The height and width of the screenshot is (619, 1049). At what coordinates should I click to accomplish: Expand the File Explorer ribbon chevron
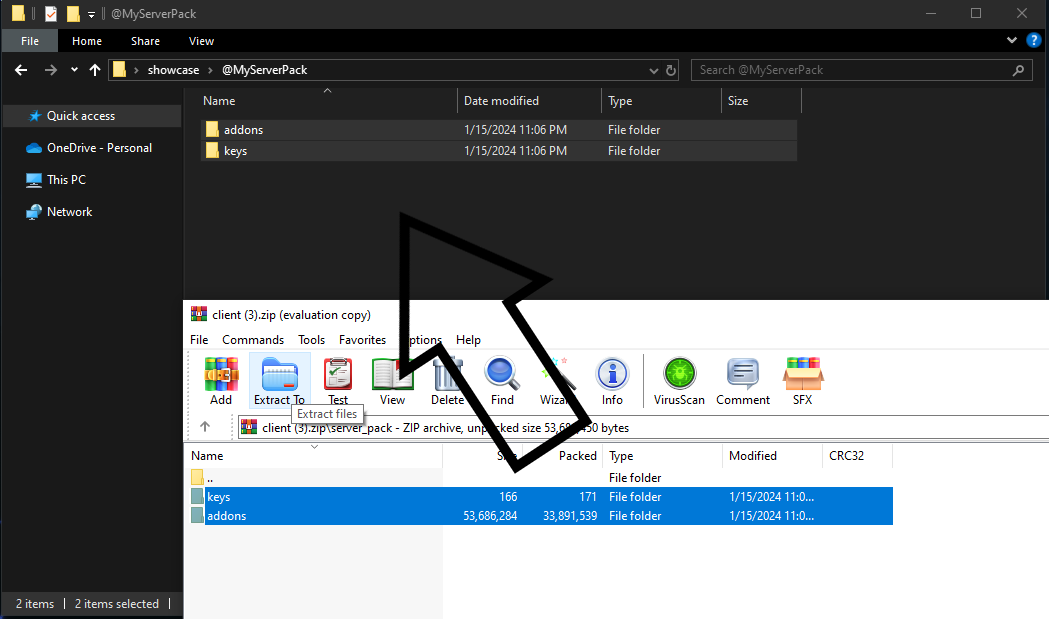pyautogui.click(x=1012, y=41)
